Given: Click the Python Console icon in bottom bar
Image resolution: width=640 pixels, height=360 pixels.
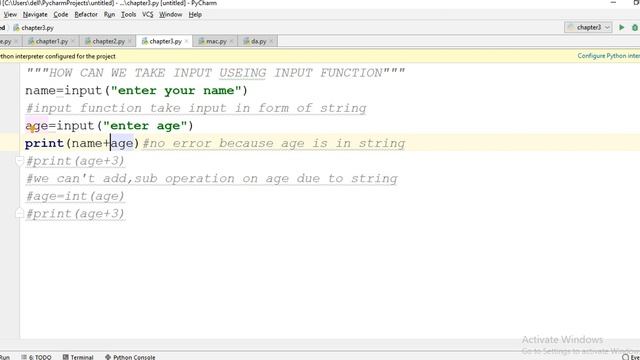Looking at the screenshot, I should point(108,357).
